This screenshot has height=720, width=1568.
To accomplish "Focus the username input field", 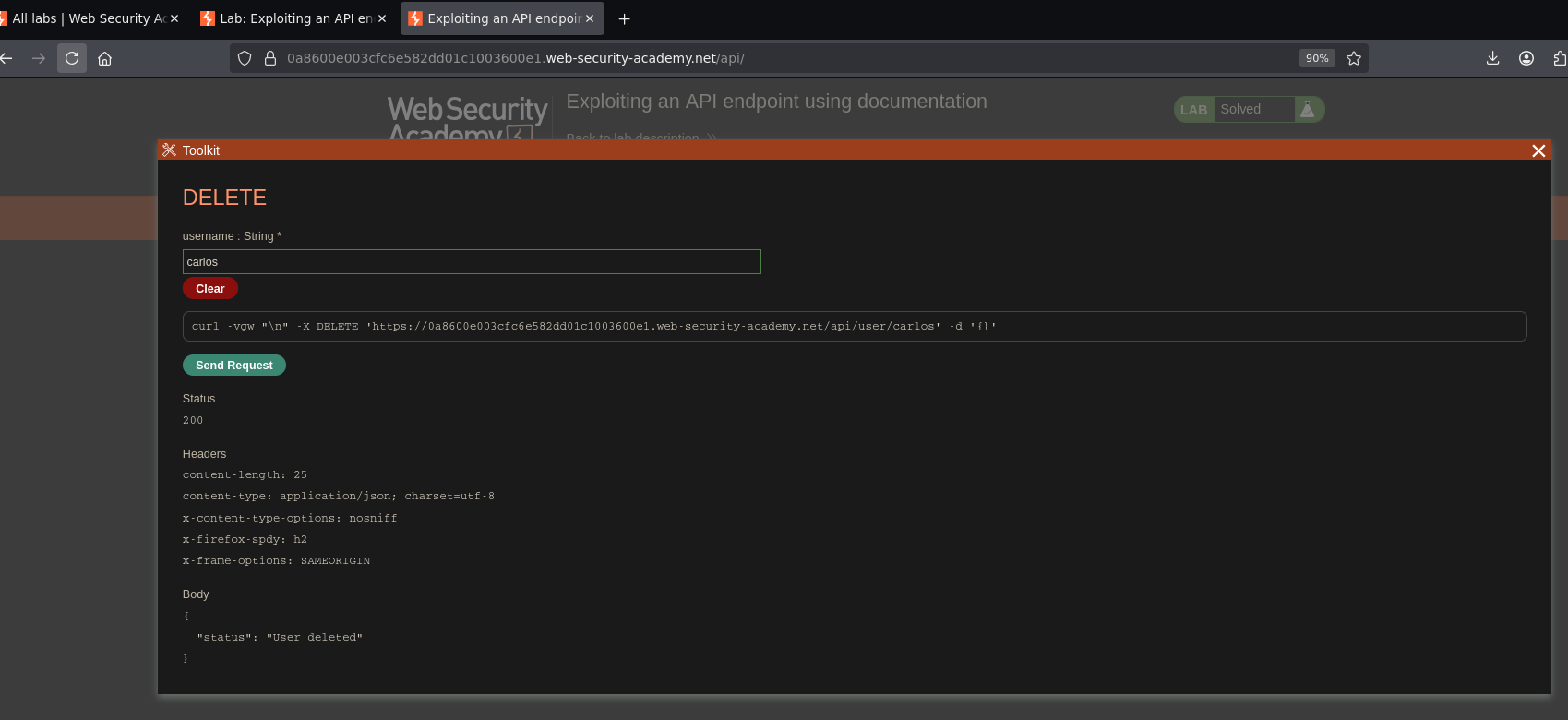I will [x=472, y=262].
